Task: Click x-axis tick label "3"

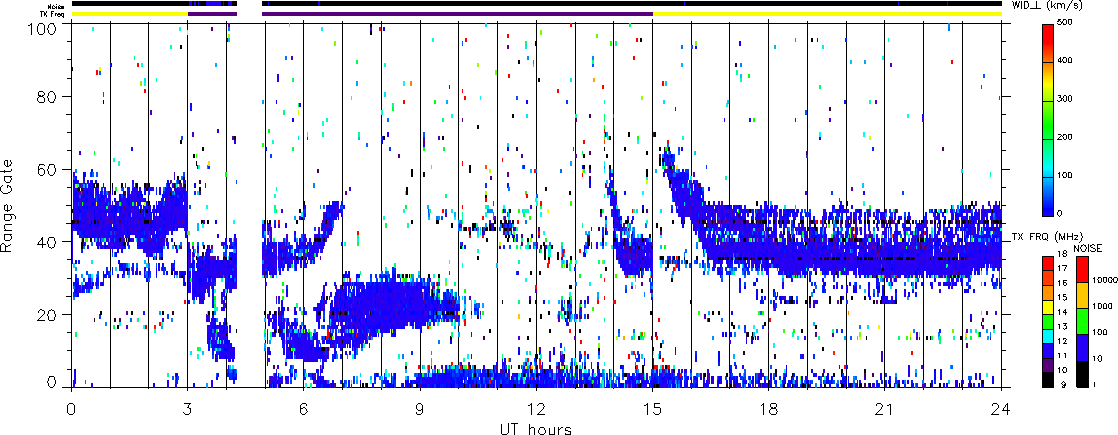Action: coord(188,408)
